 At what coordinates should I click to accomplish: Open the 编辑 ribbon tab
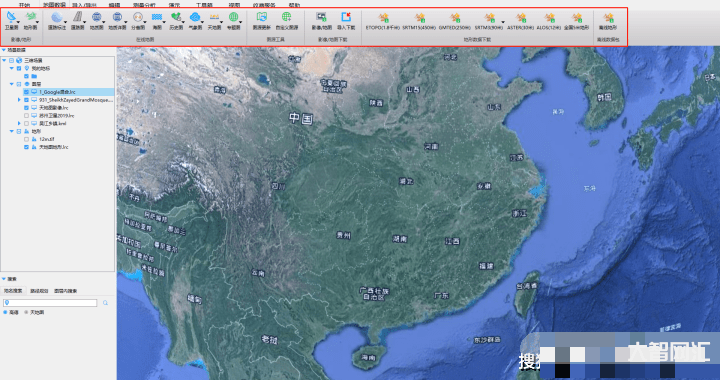(114, 5)
